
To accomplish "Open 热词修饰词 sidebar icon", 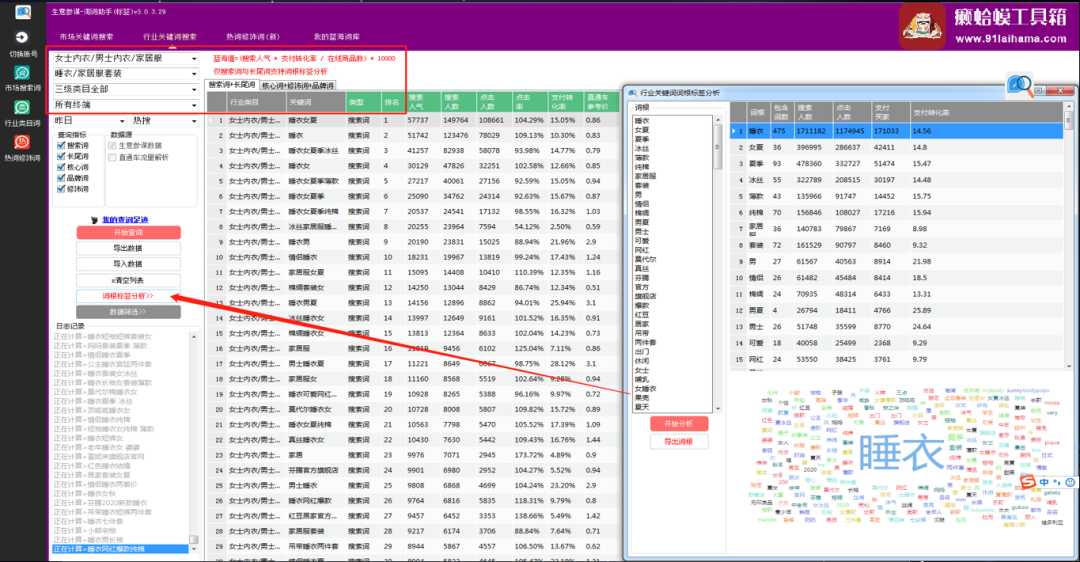I will [22, 143].
